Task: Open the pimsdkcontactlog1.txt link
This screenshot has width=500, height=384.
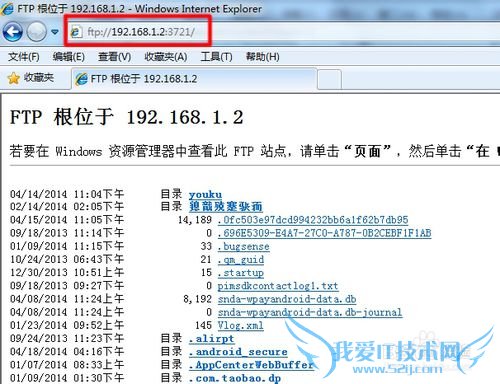Action: point(278,286)
